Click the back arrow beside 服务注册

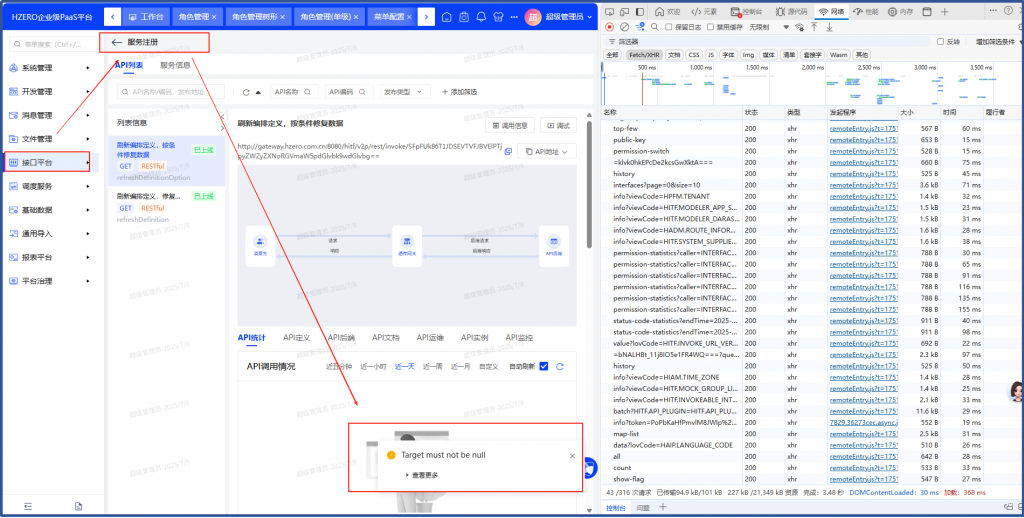click(x=117, y=43)
